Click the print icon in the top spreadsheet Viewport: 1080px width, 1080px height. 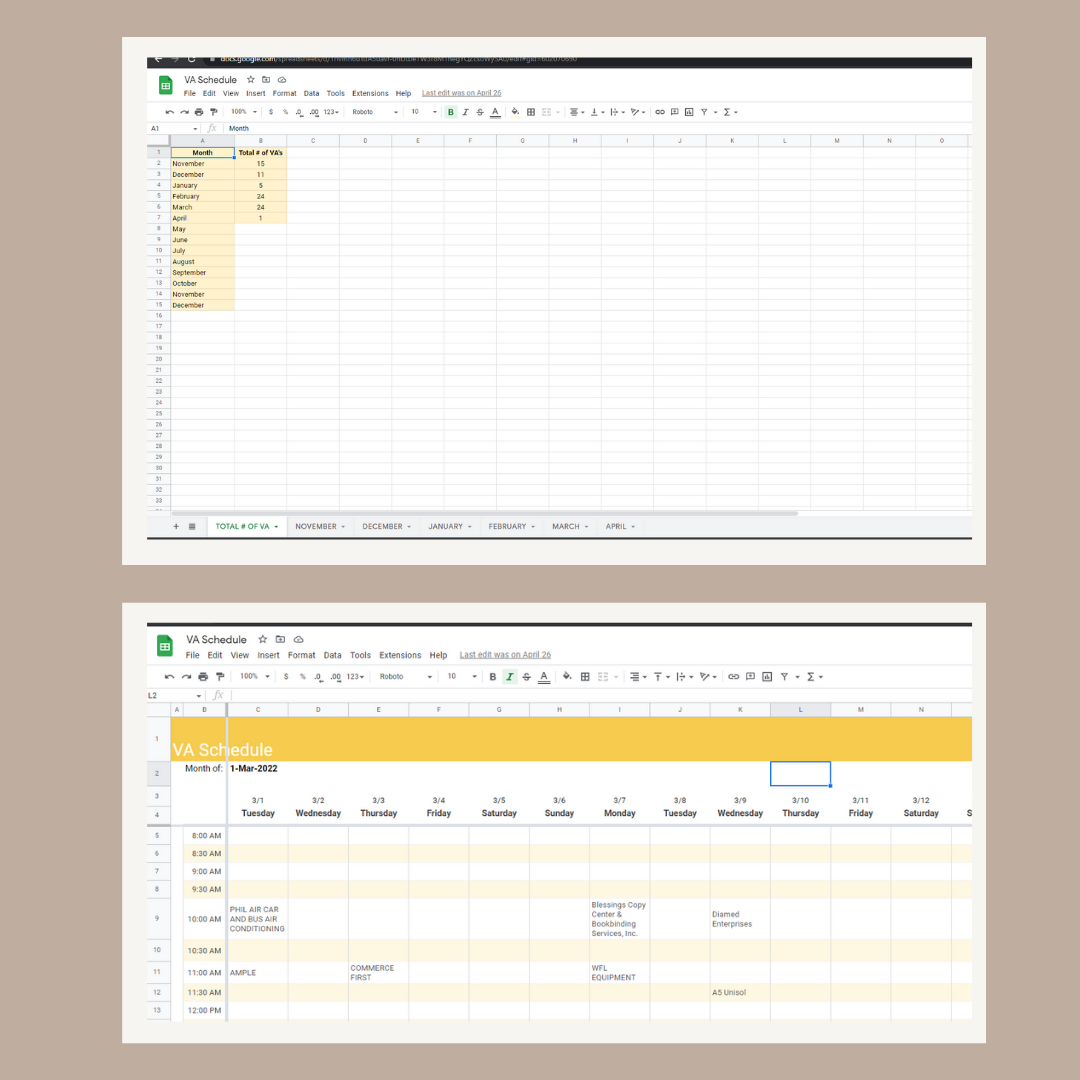coord(199,112)
